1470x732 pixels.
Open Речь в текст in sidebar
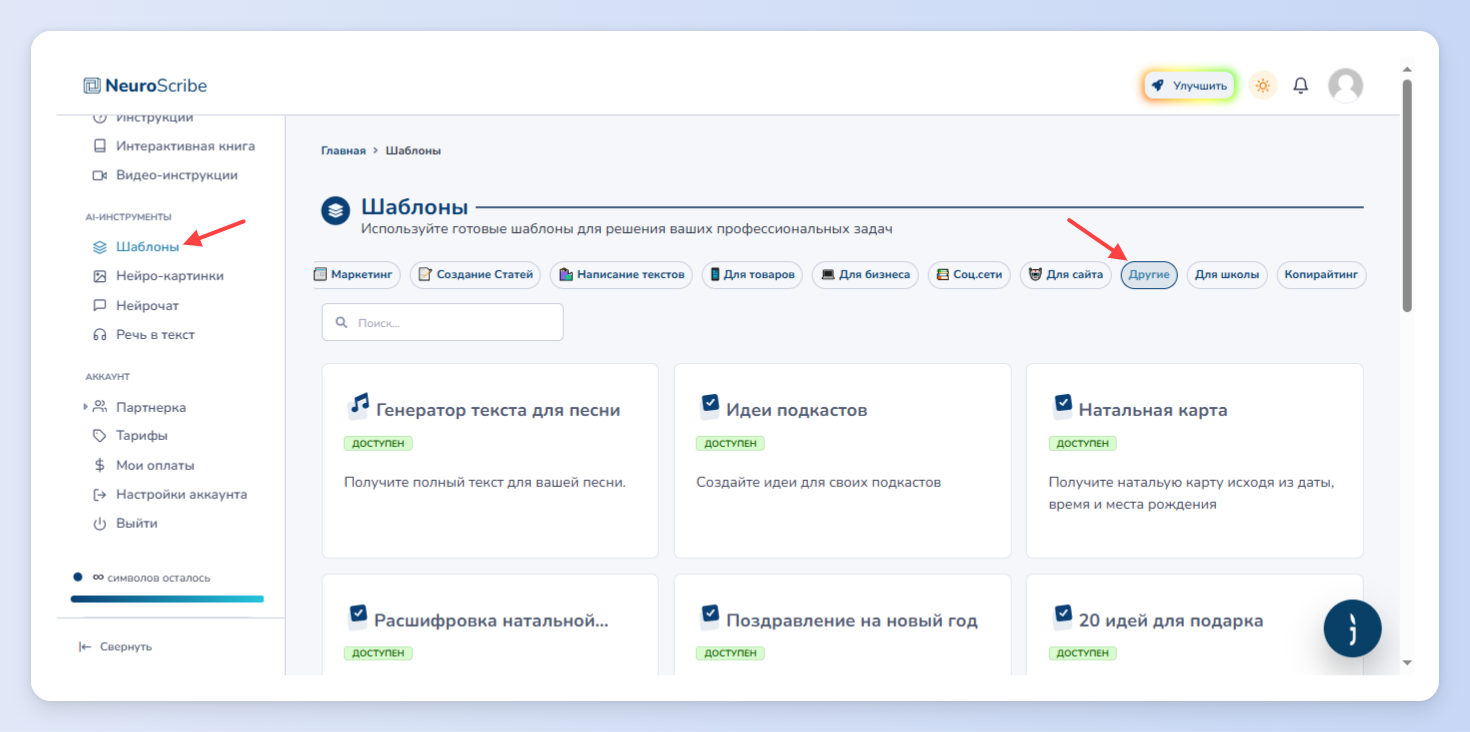point(143,335)
